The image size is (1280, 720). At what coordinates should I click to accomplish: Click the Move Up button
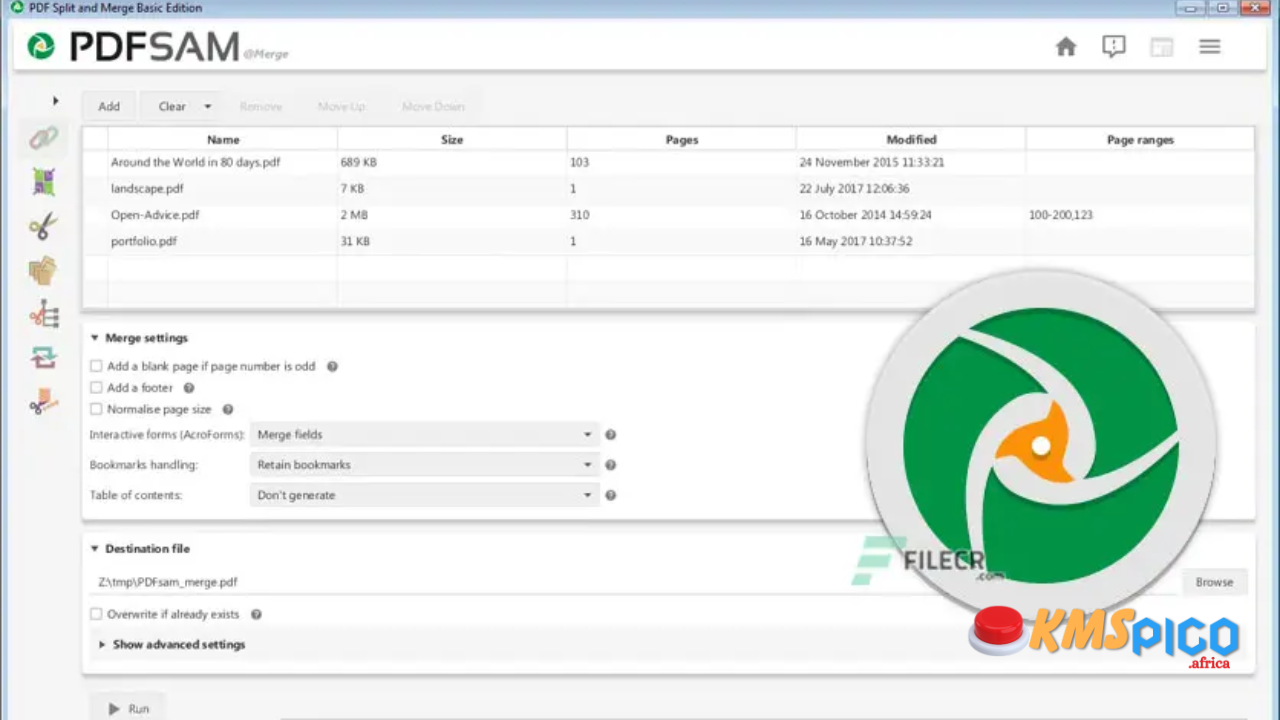pos(341,106)
